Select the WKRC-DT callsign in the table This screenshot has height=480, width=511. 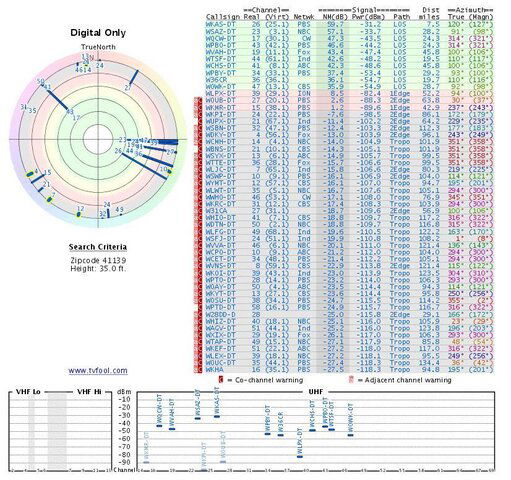point(220,204)
